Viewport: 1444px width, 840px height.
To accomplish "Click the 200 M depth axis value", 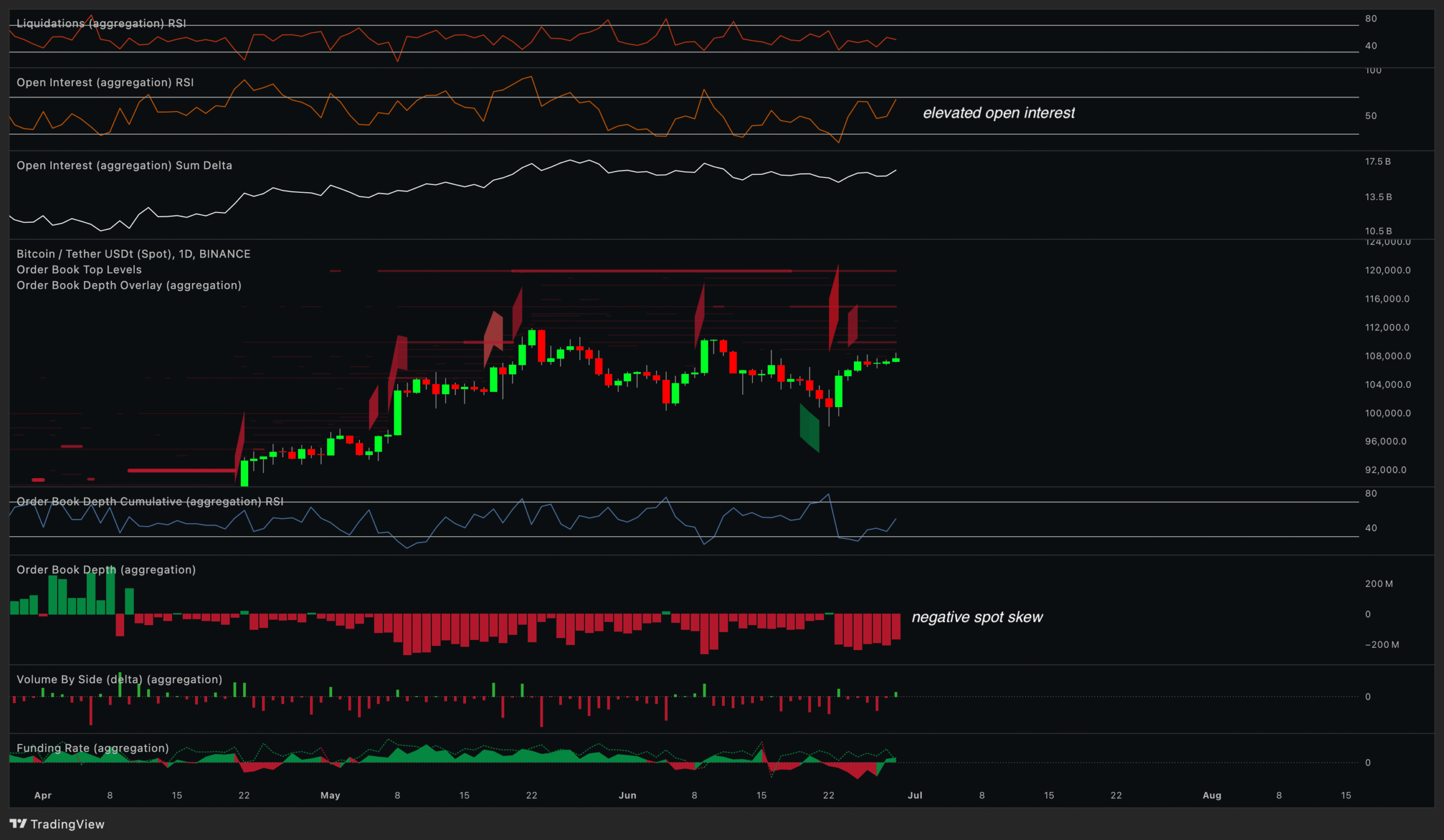I will [x=1379, y=584].
